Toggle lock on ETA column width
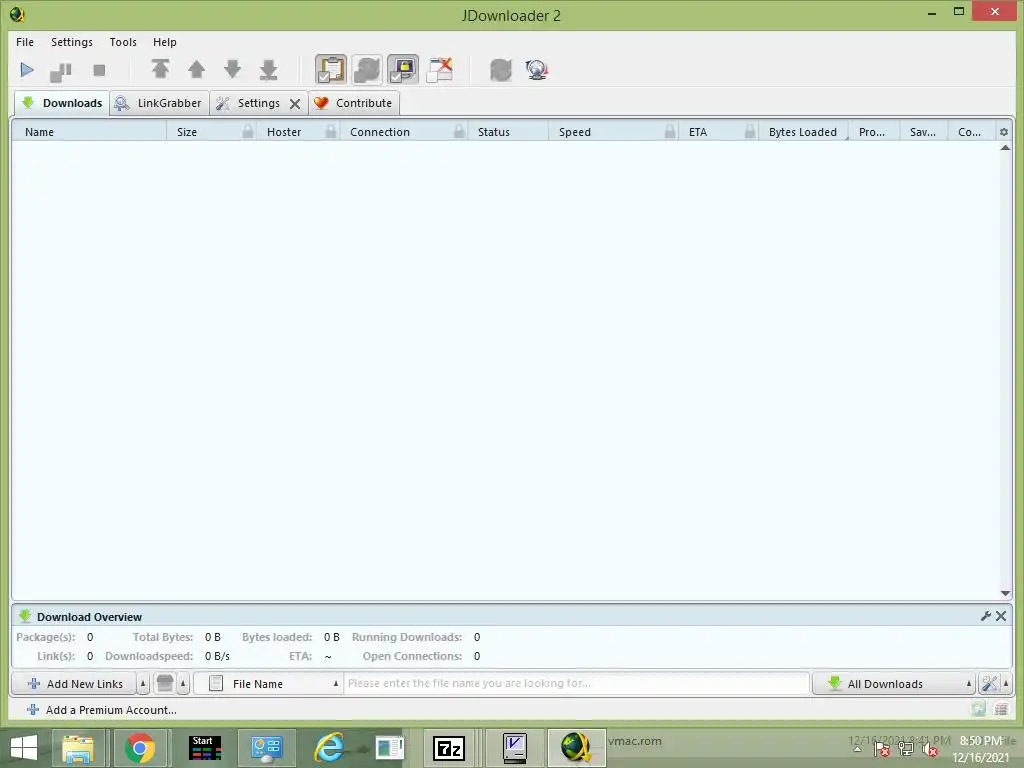The image size is (1024, 768). point(750,132)
